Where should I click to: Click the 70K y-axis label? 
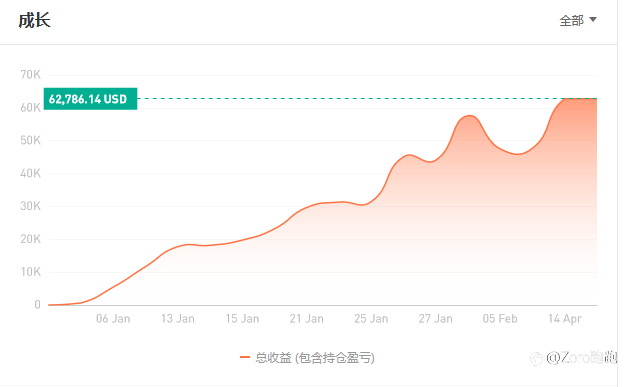tap(31, 75)
